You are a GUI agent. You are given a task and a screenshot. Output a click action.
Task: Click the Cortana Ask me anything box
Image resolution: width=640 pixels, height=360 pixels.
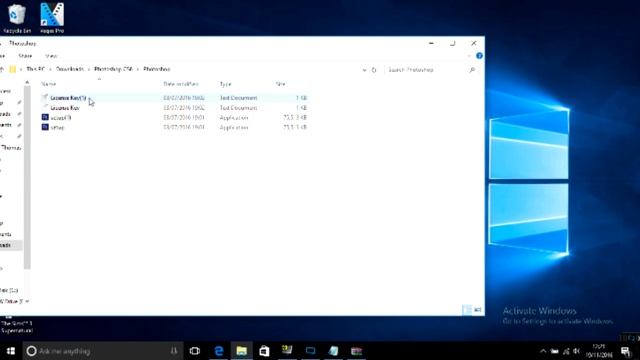[102, 351]
